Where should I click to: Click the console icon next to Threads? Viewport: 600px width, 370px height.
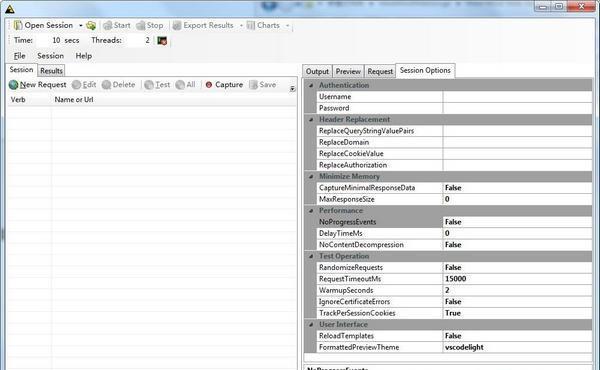(162, 41)
